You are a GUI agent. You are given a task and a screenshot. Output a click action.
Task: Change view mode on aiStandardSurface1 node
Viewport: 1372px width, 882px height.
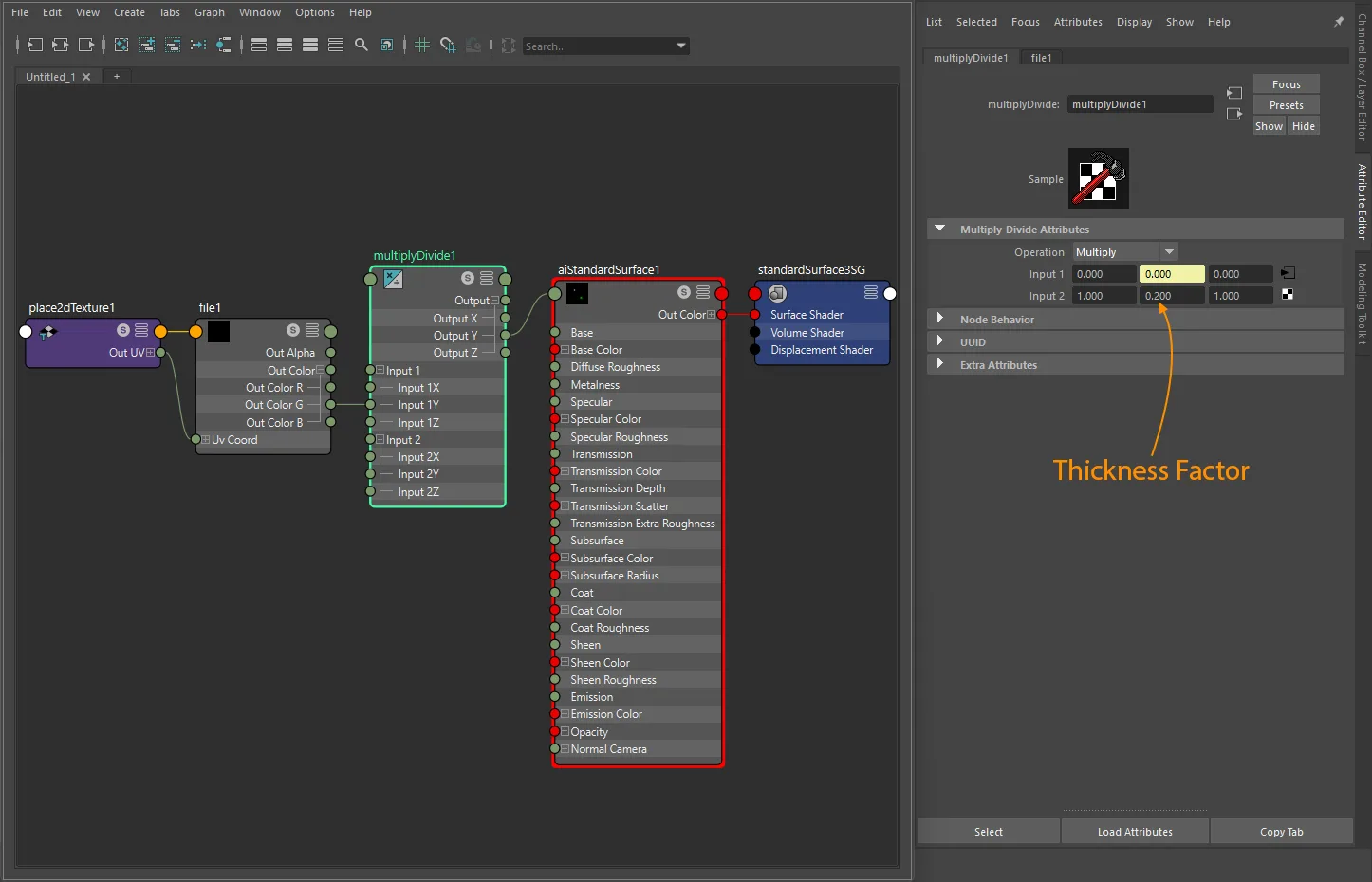point(703,292)
